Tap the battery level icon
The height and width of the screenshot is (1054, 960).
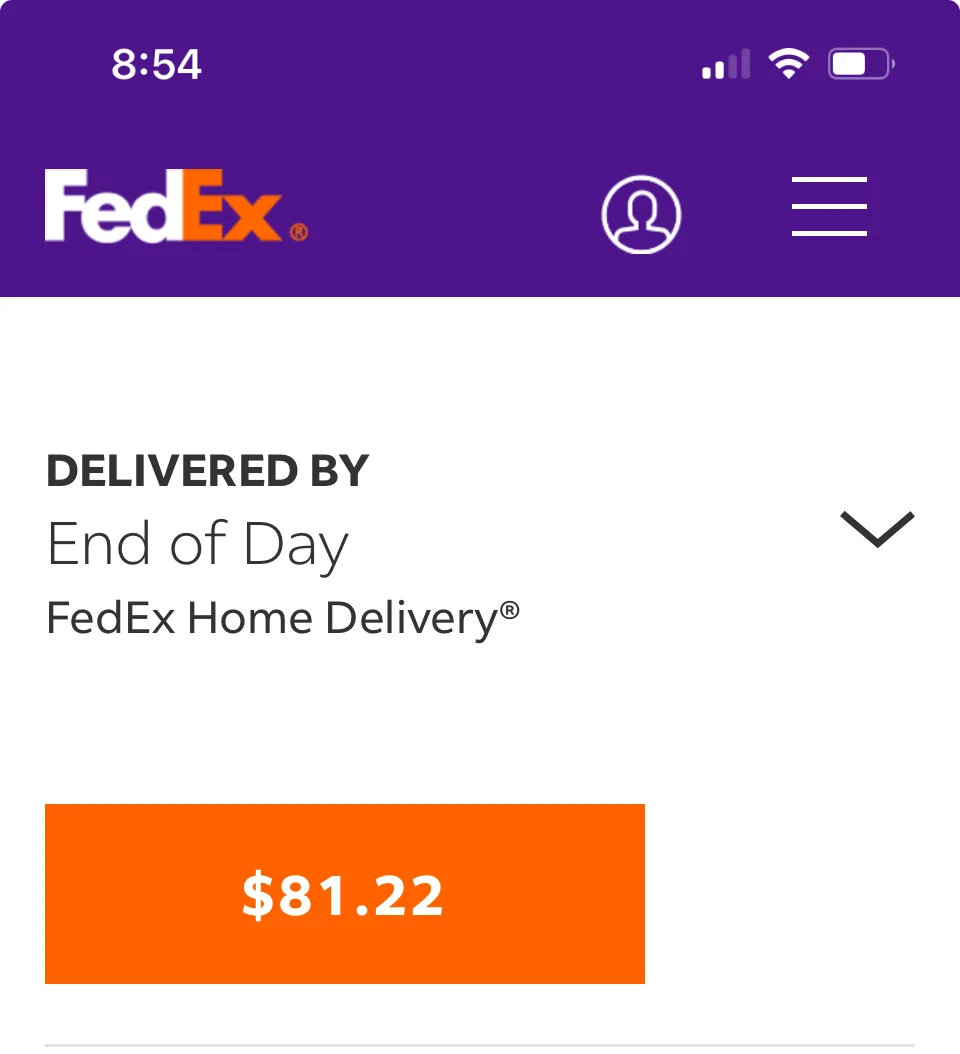point(860,66)
